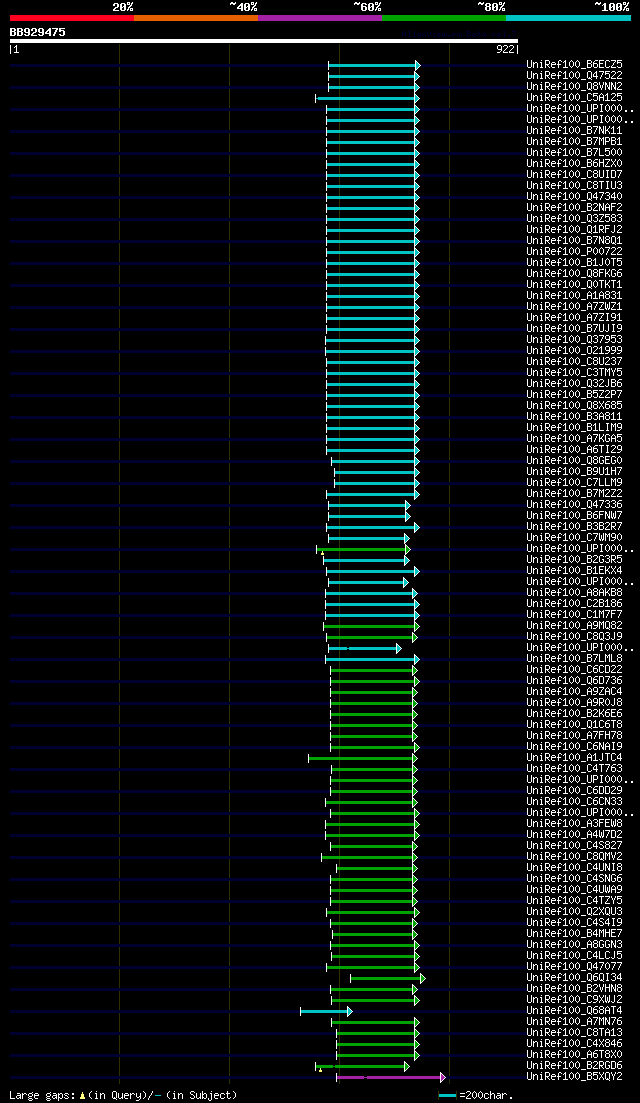Select the UniRef100_C8UID7 label

tap(574, 174)
